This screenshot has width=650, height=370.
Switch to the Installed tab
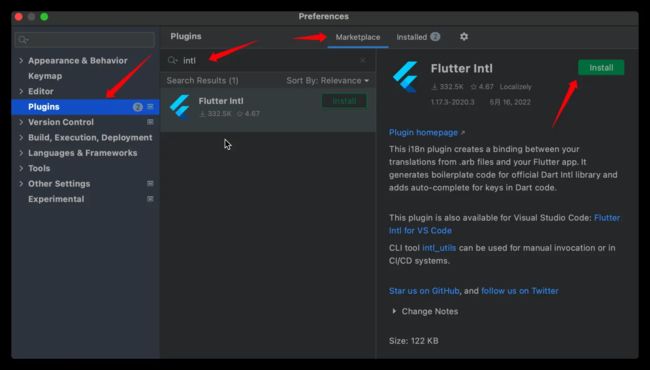[418, 37]
